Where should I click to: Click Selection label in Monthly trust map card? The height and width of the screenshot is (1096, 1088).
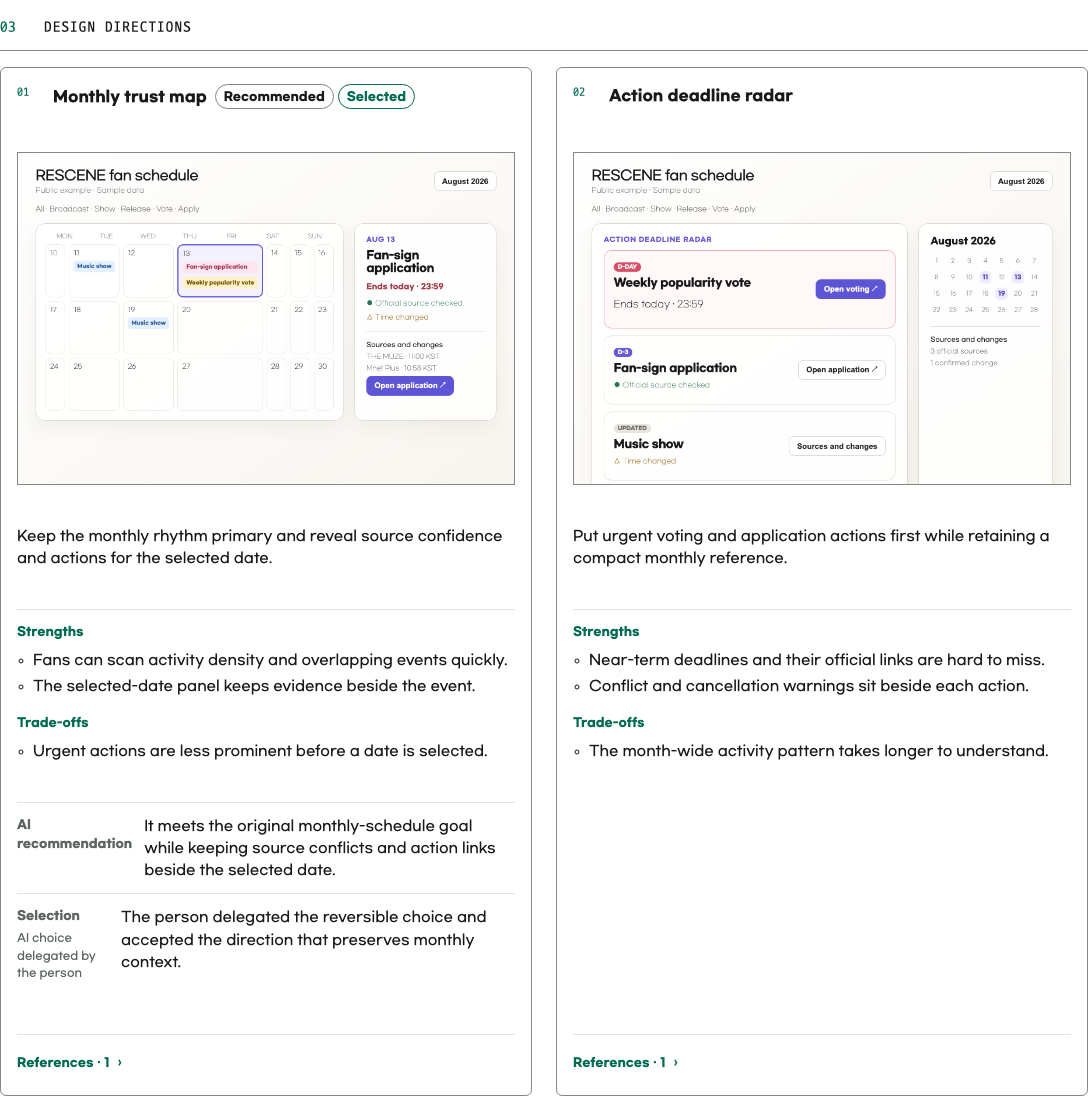tap(48, 916)
